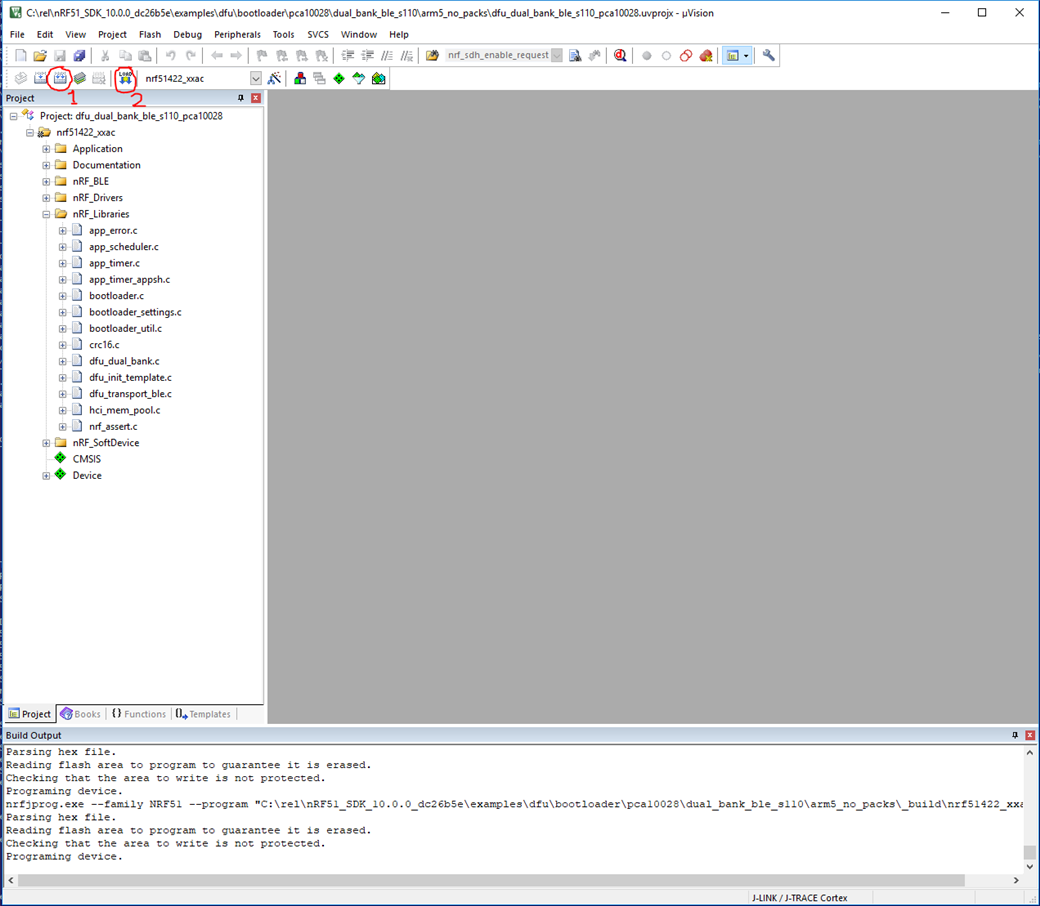Click the Navigate Backwards arrow icon

click(x=216, y=56)
